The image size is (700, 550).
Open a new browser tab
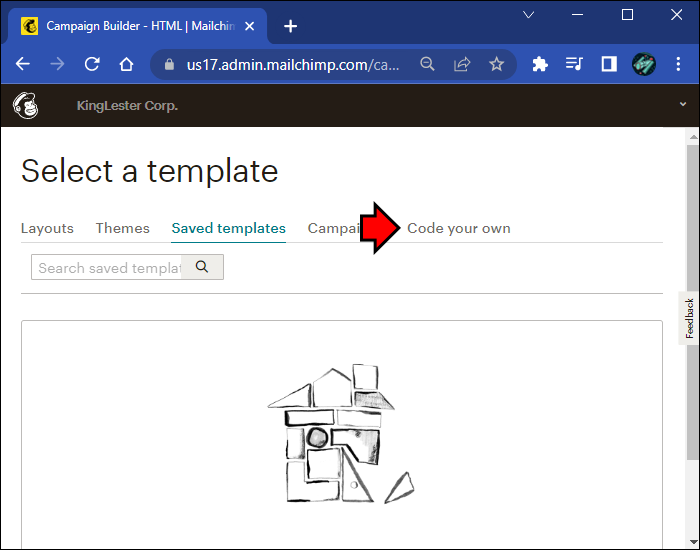(291, 26)
